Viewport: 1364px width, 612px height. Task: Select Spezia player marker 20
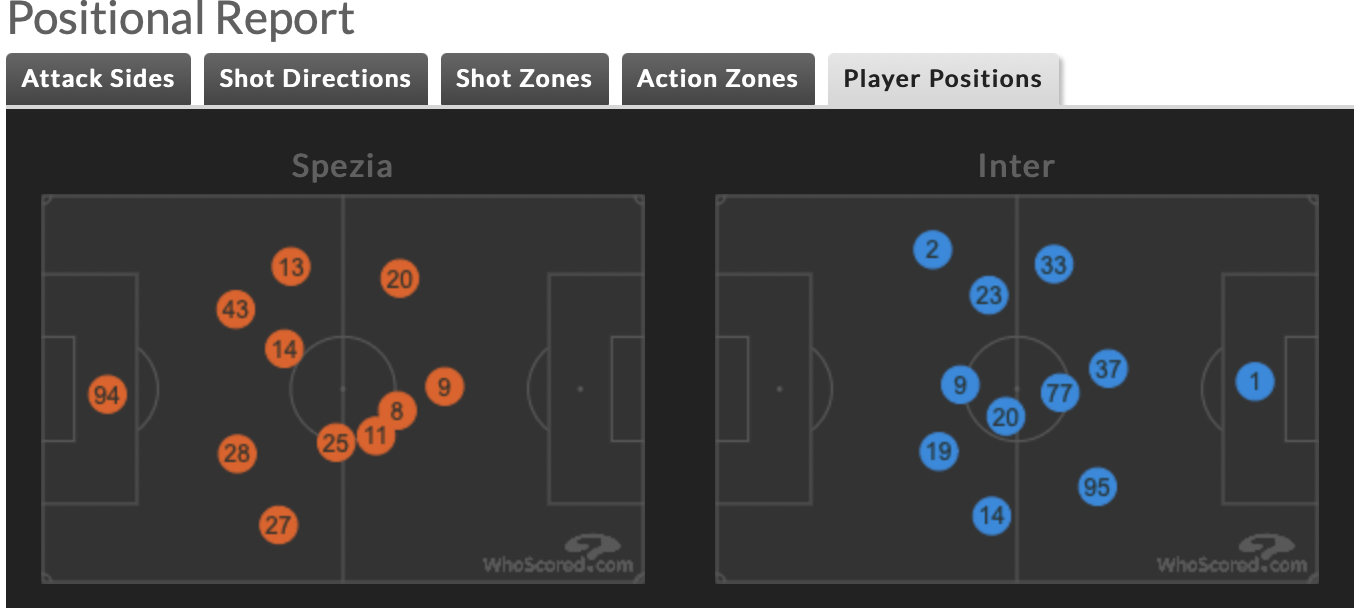pyautogui.click(x=399, y=279)
